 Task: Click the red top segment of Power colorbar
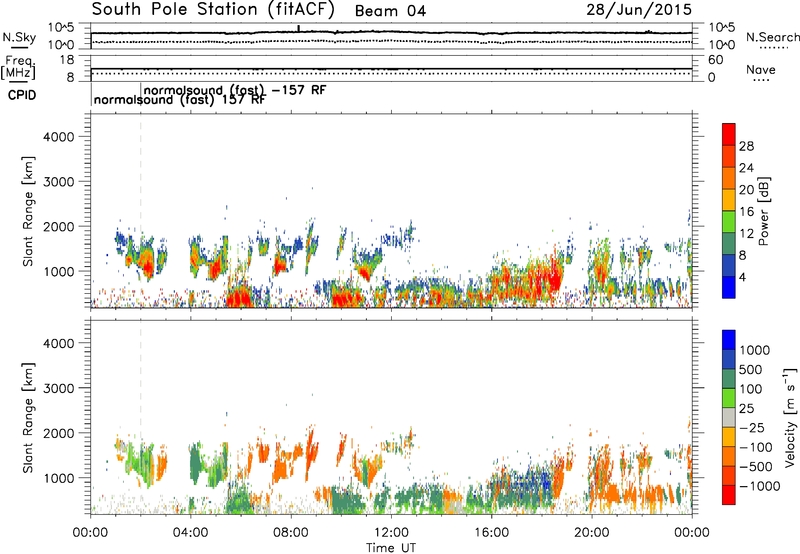729,134
